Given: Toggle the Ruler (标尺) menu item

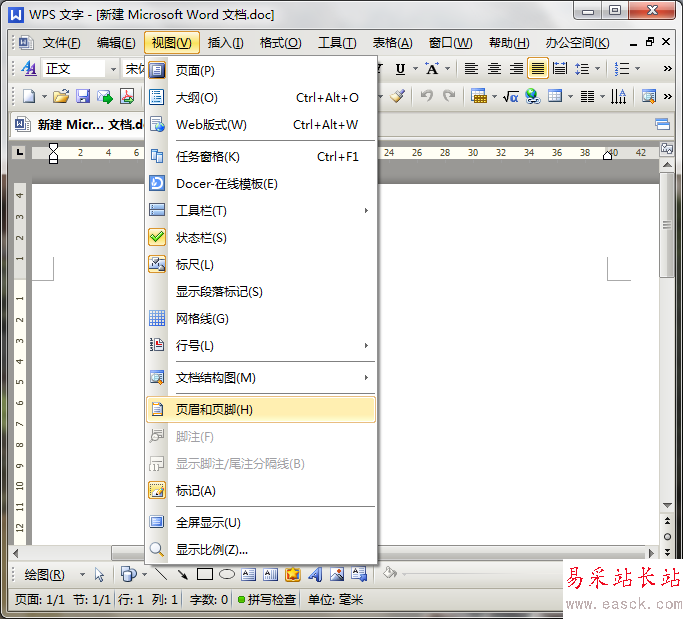Looking at the screenshot, I should 261,265.
